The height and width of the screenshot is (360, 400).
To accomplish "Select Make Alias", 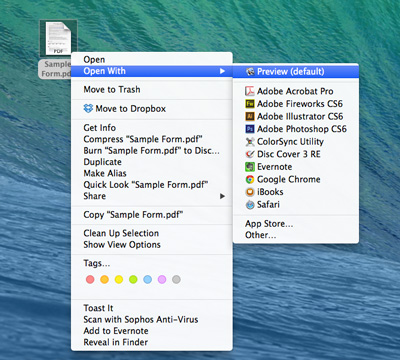I will click(152, 173).
